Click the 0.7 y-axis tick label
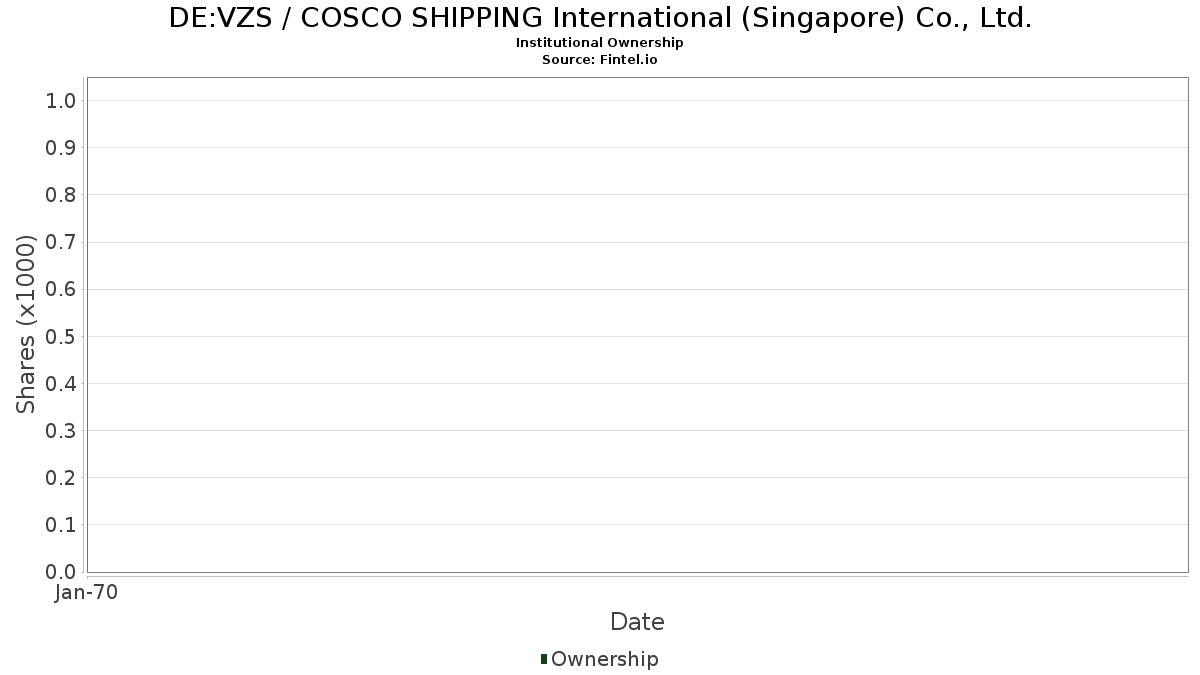1200x675 pixels. click(61, 242)
